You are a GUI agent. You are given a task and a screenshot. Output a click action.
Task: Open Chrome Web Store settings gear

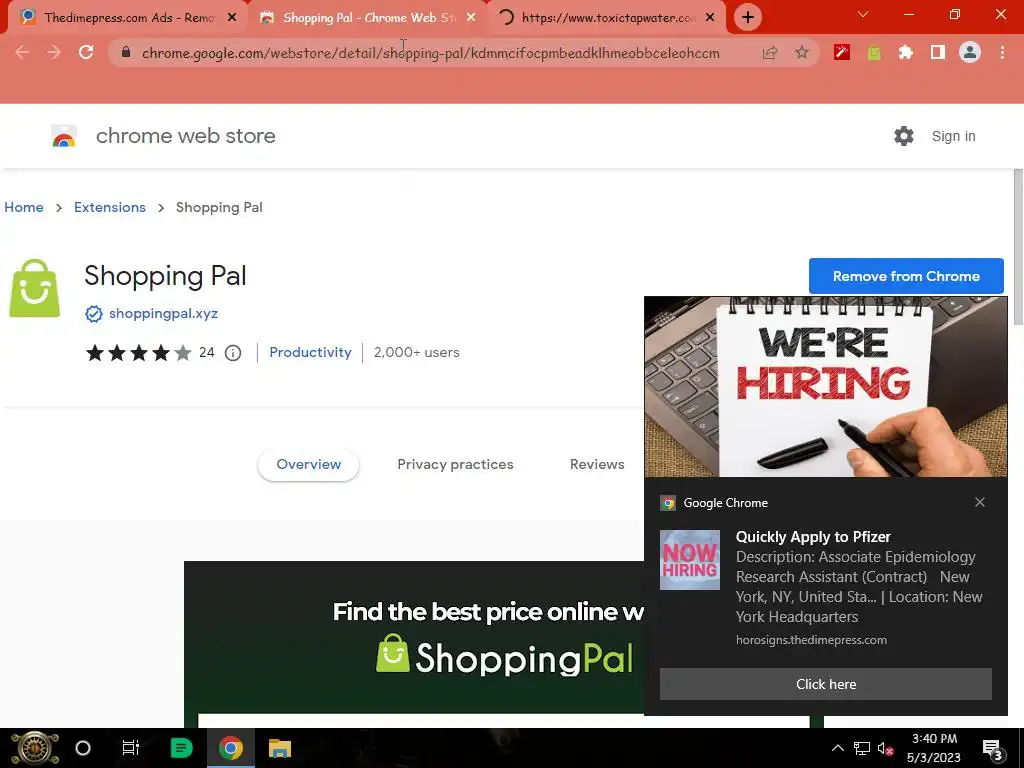(904, 136)
